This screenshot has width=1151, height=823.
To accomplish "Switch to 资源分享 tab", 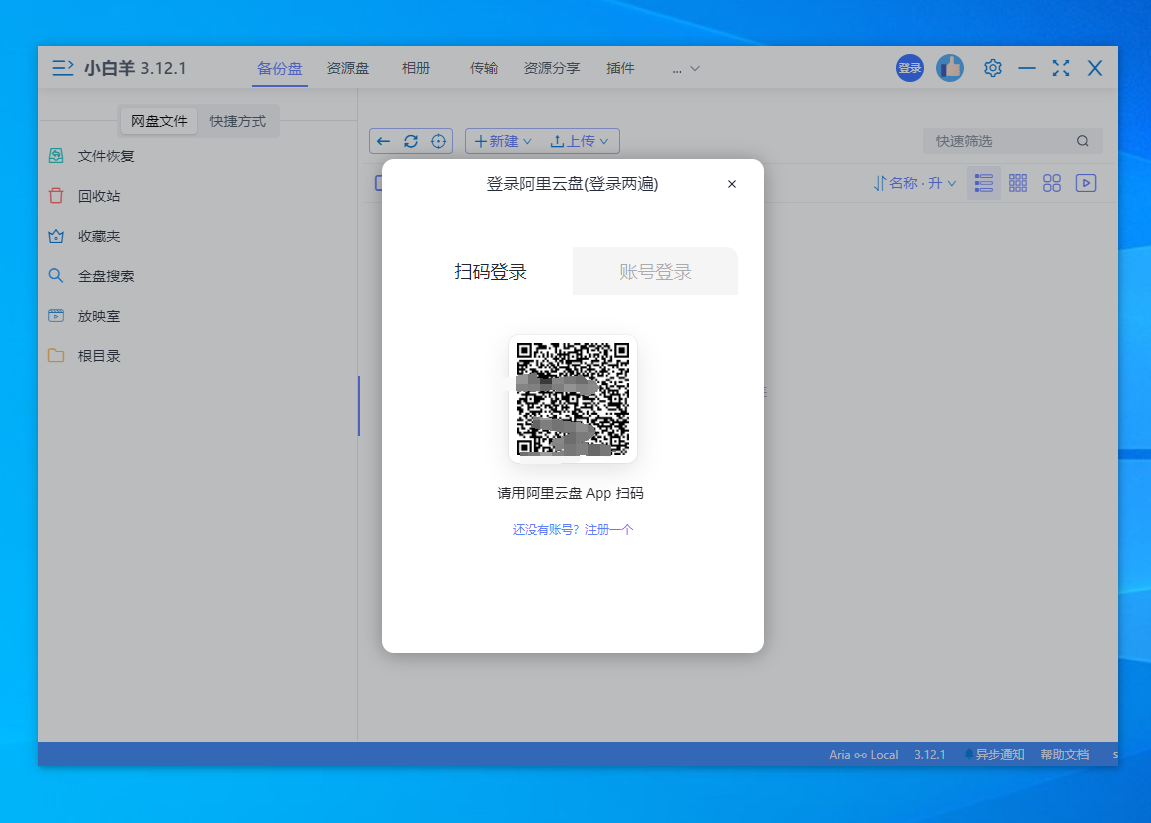I will (552, 68).
